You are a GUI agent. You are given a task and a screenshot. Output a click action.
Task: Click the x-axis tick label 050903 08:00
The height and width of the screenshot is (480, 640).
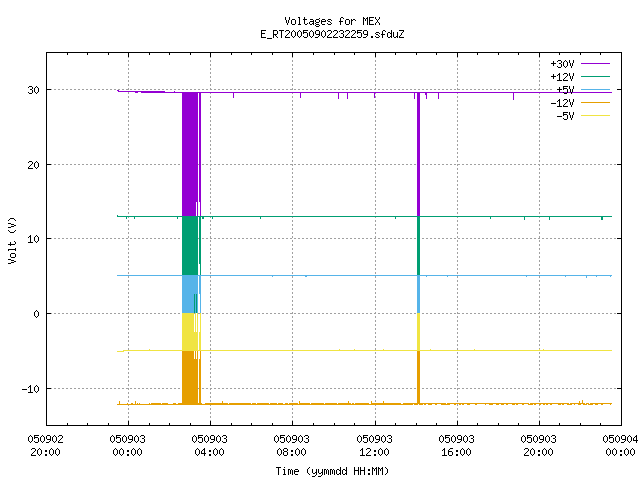coord(291,445)
